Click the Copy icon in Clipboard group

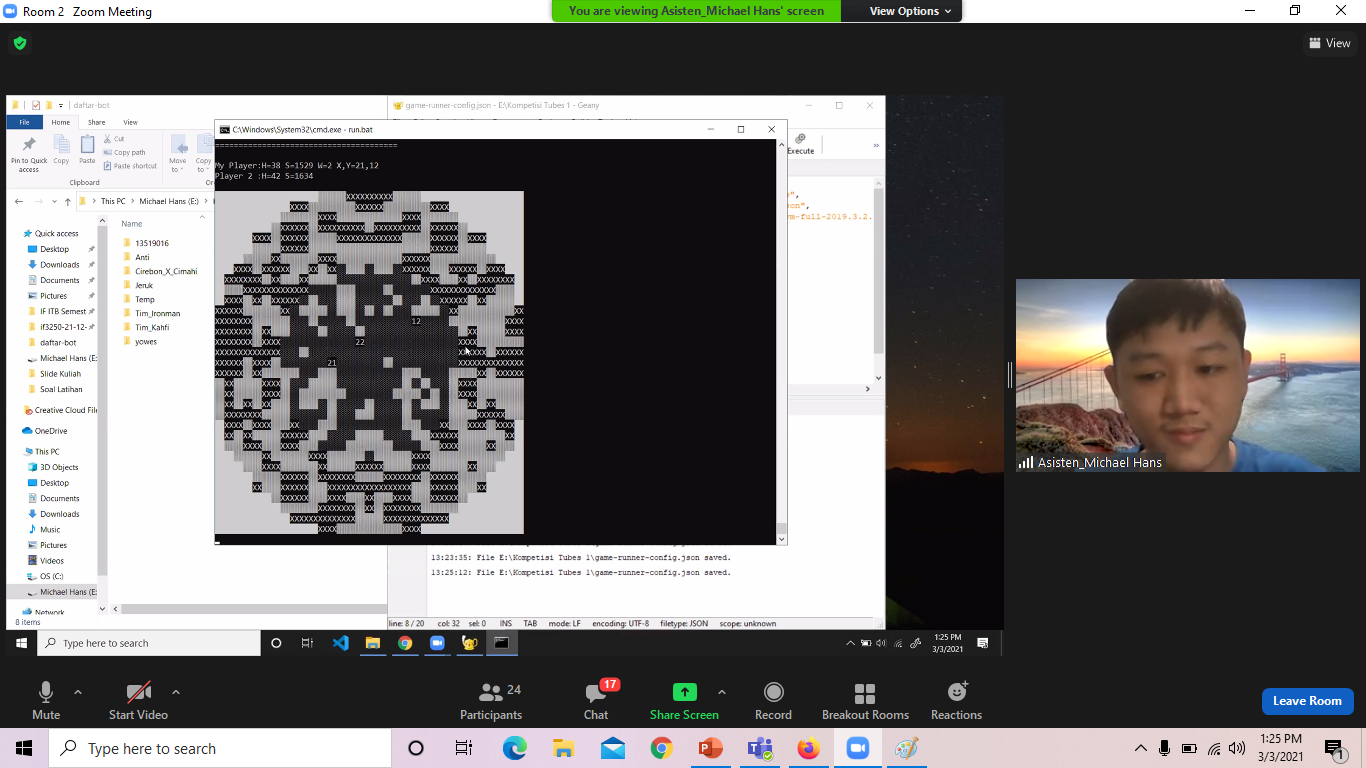click(61, 150)
